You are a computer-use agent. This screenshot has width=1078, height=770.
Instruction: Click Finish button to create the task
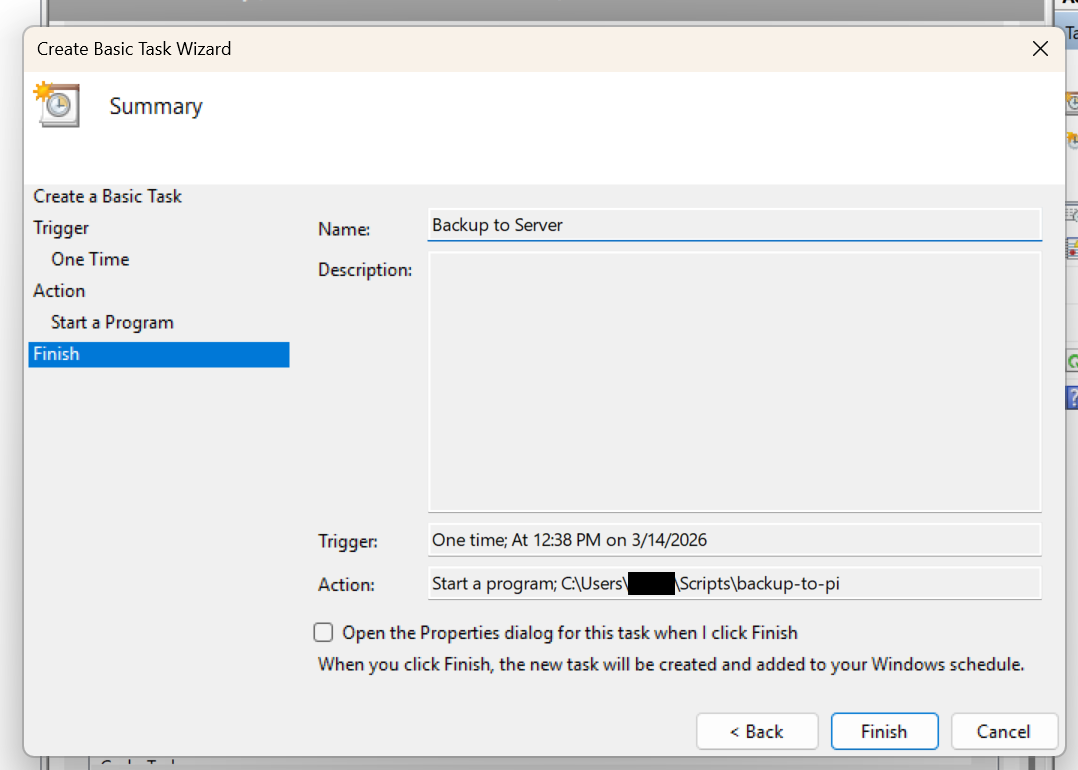tap(884, 731)
